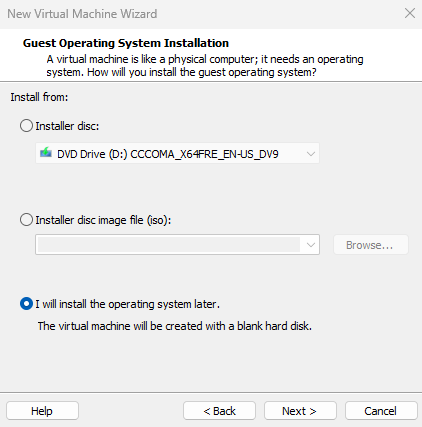Click the Help button
Image resolution: width=422 pixels, height=427 pixels.
(42, 411)
